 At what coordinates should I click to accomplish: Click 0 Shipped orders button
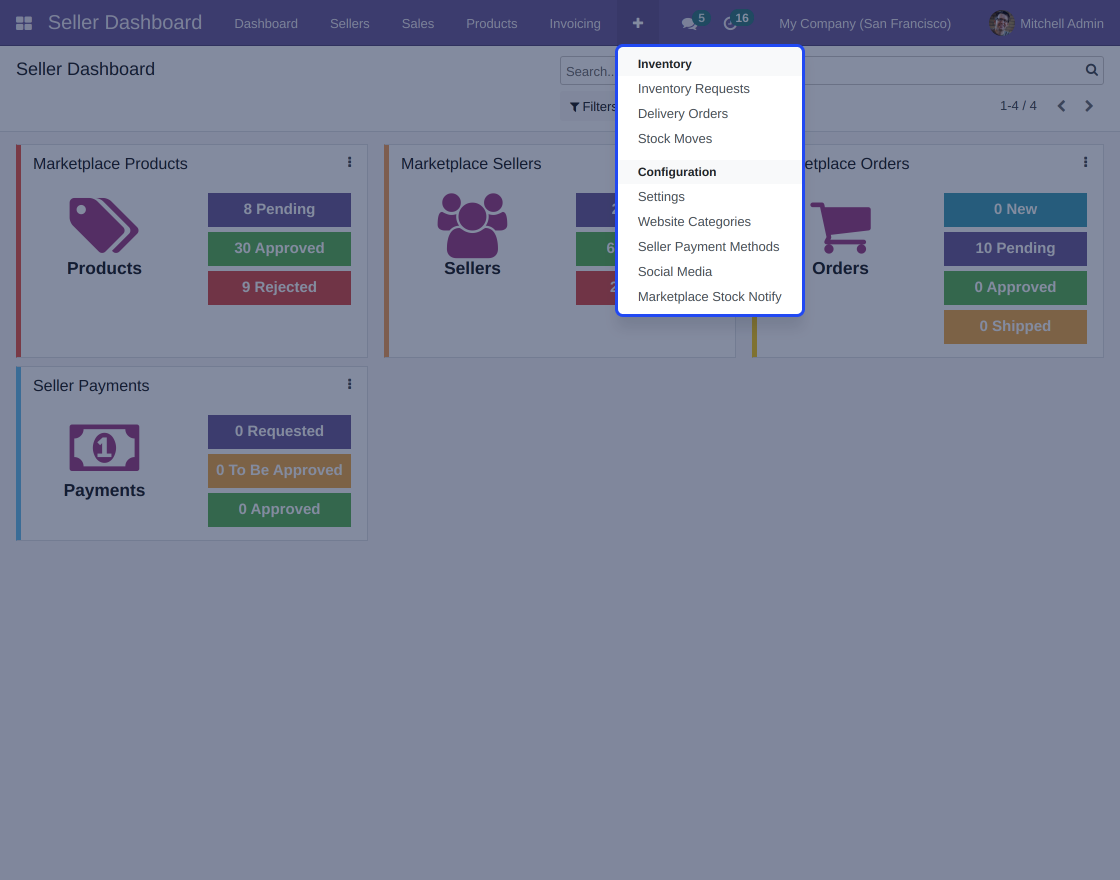1015,326
